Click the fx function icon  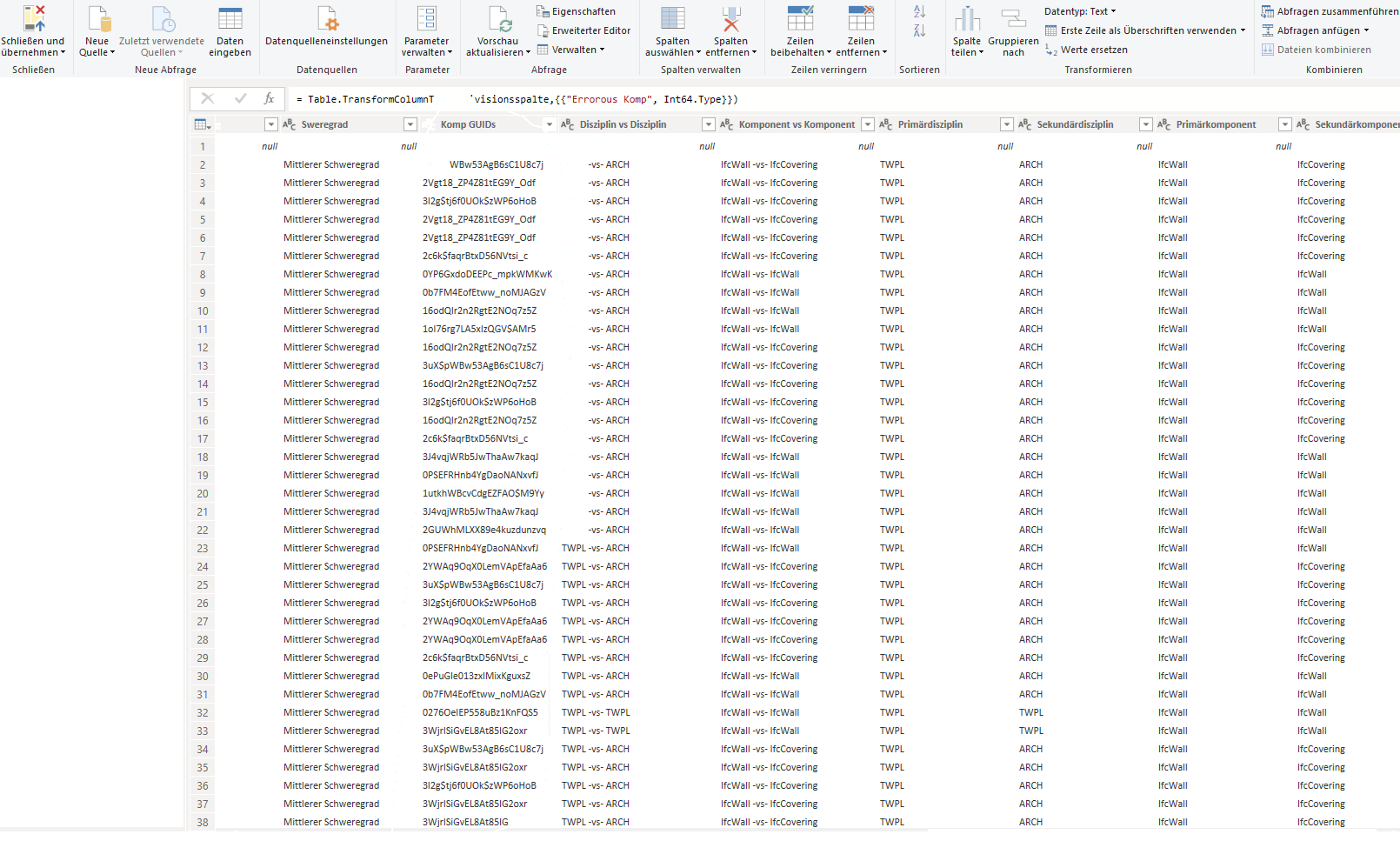270,99
